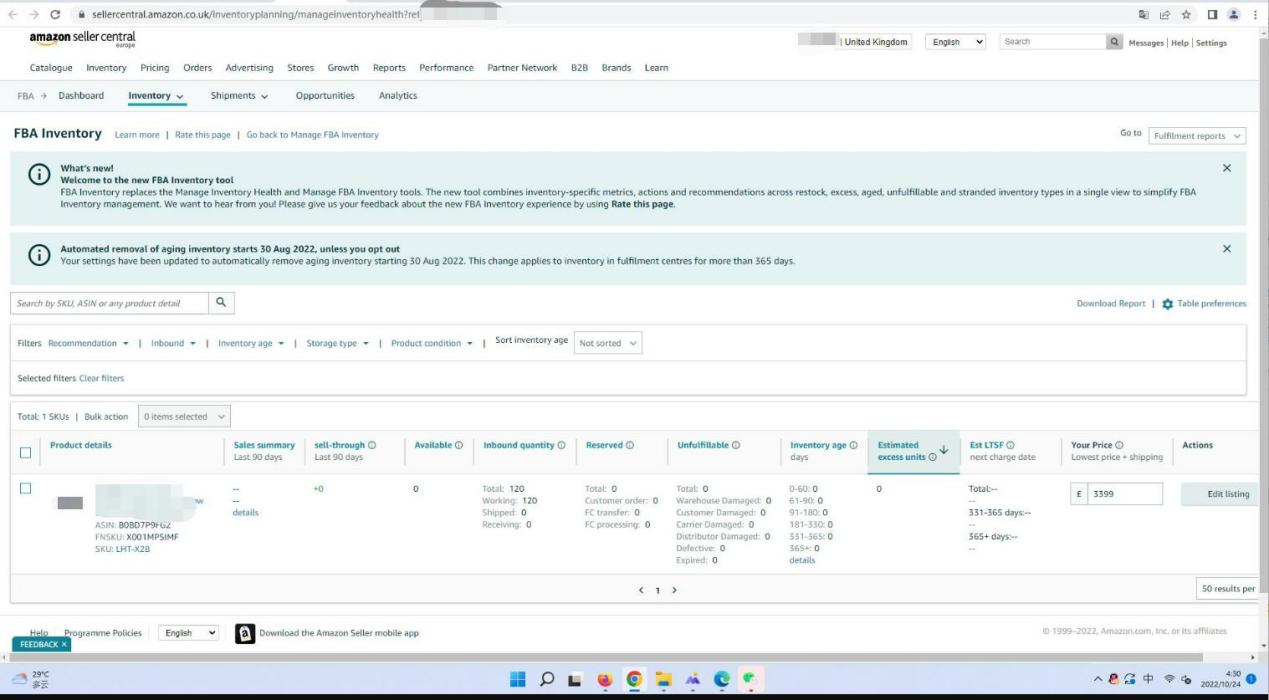This screenshot has height=700, width=1269.
Task: Expand the Recommendation filter
Action: pyautogui.click(x=89, y=343)
